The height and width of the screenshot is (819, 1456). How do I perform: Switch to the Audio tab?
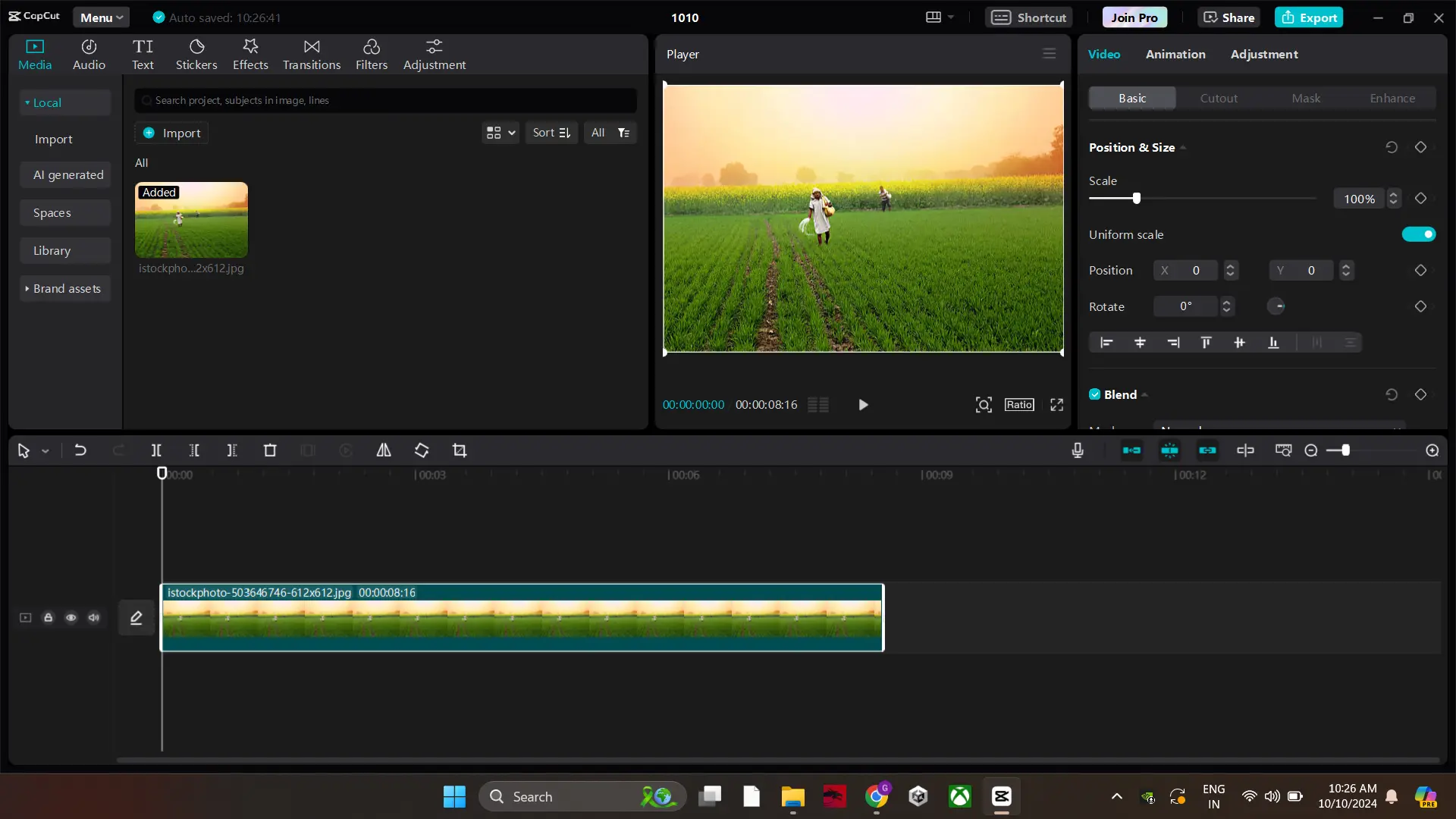point(89,55)
